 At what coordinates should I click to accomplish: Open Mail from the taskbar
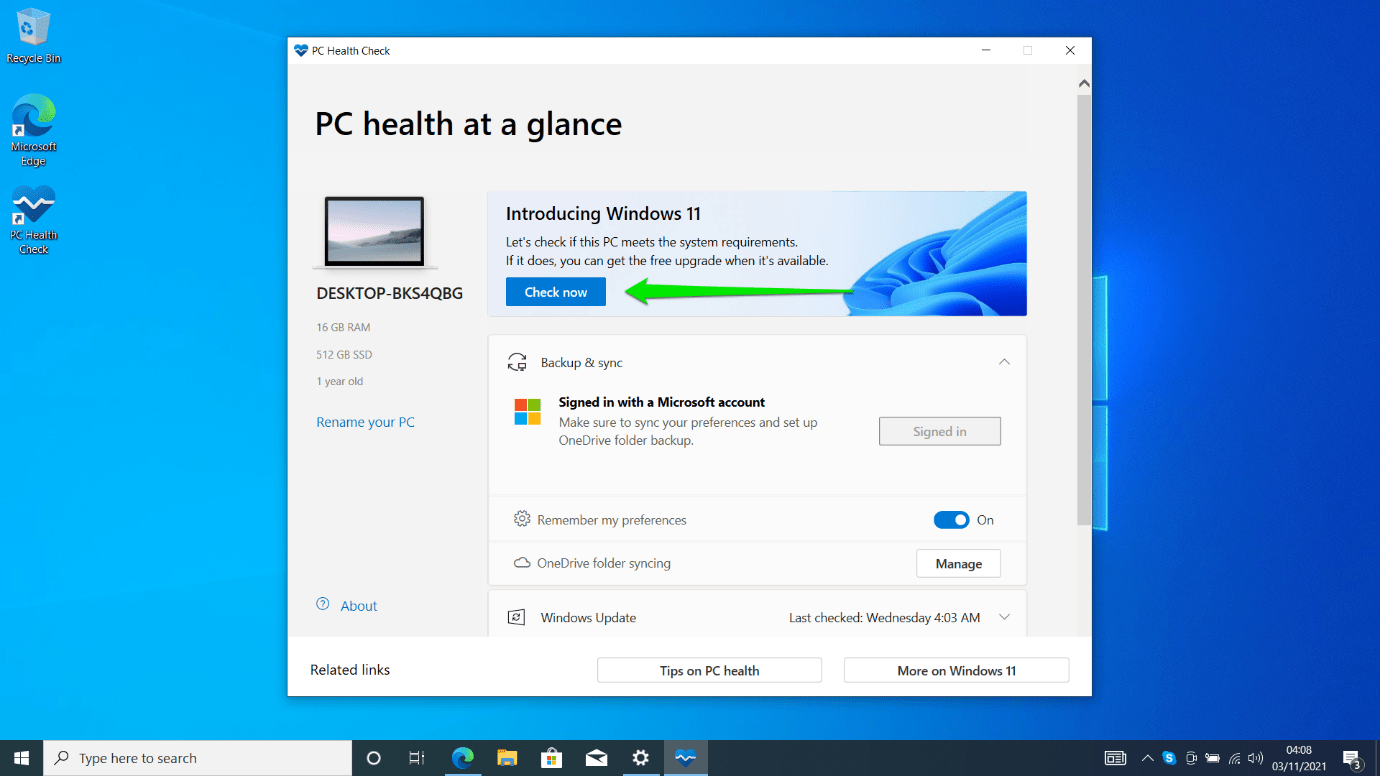click(x=596, y=758)
